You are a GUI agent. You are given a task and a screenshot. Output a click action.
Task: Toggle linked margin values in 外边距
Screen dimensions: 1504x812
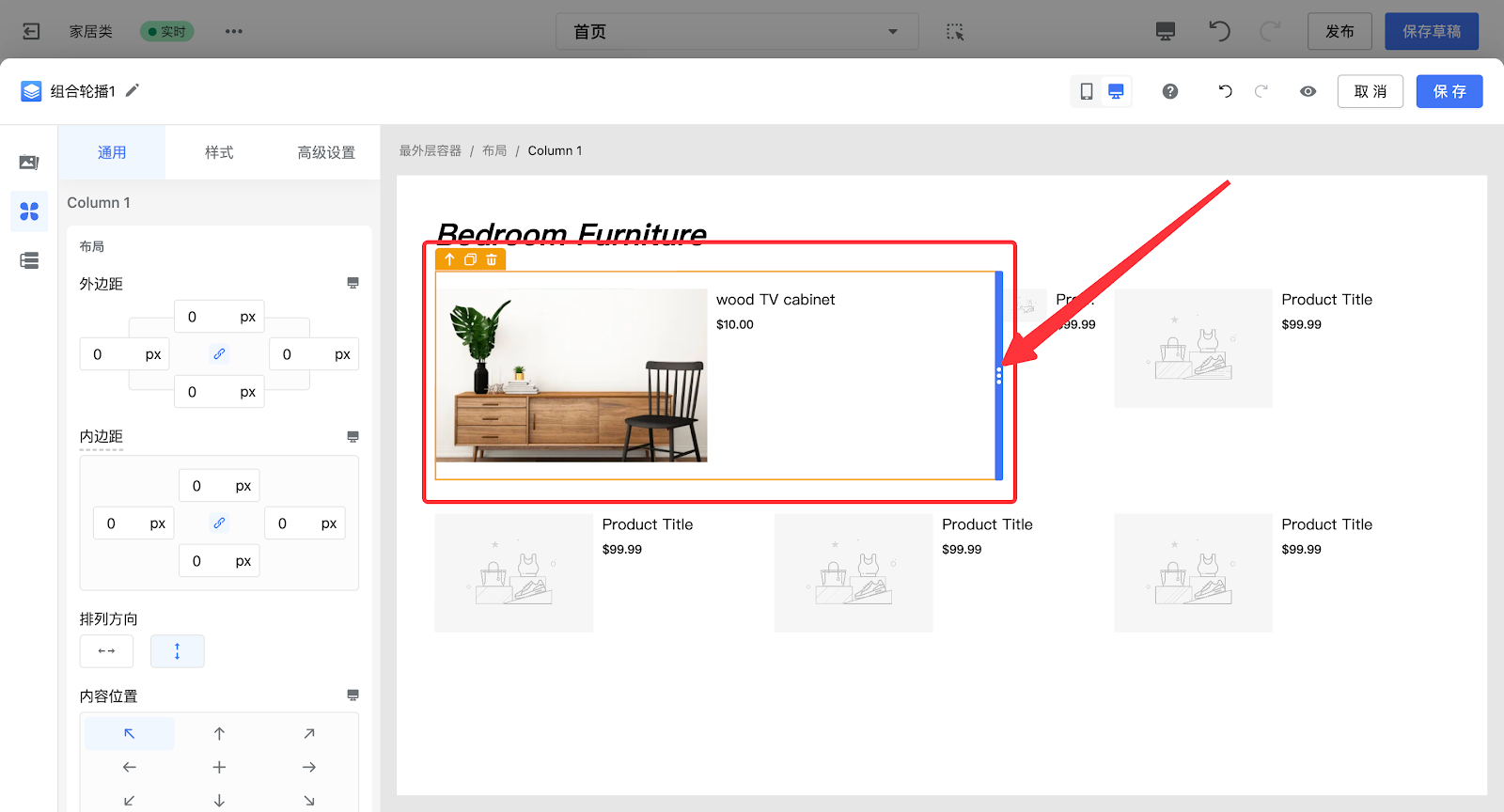coord(219,354)
